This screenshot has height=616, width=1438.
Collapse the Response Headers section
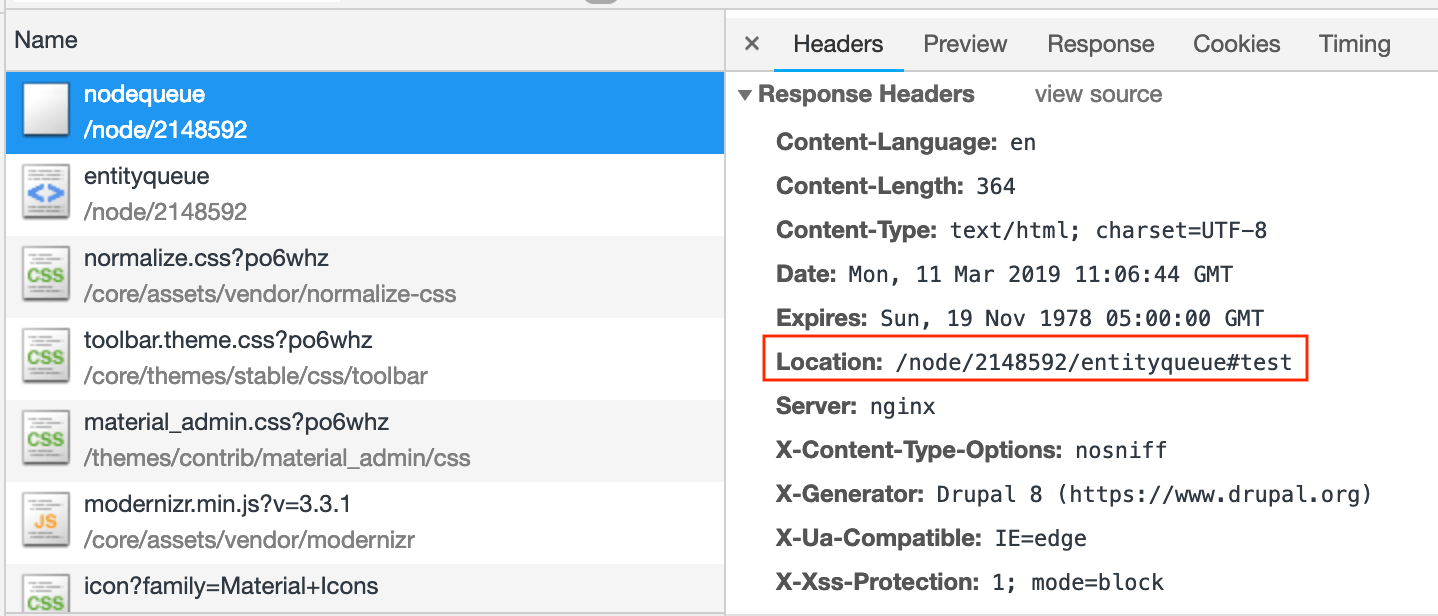click(x=744, y=95)
